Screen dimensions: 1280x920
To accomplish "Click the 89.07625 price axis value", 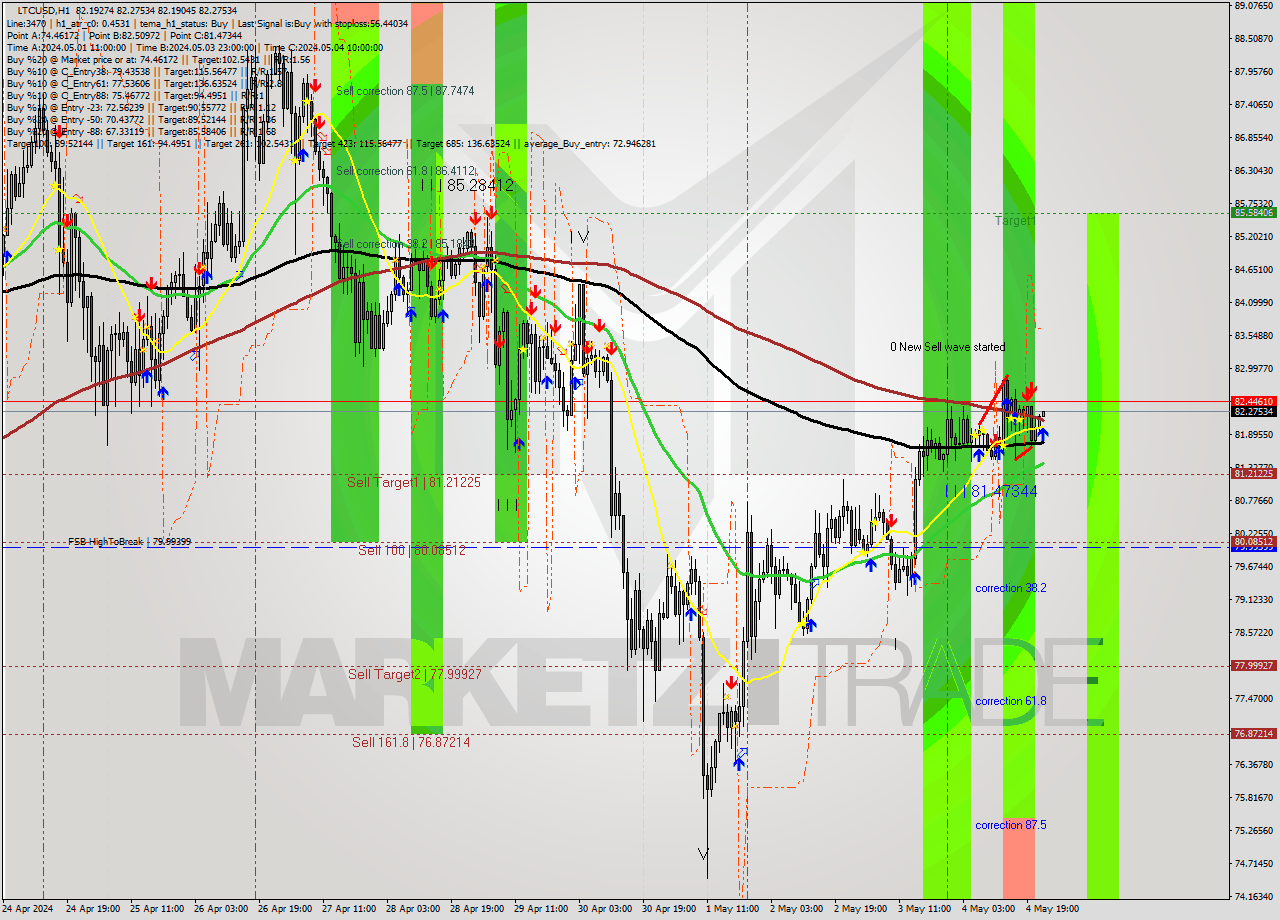I will pos(1254,5).
